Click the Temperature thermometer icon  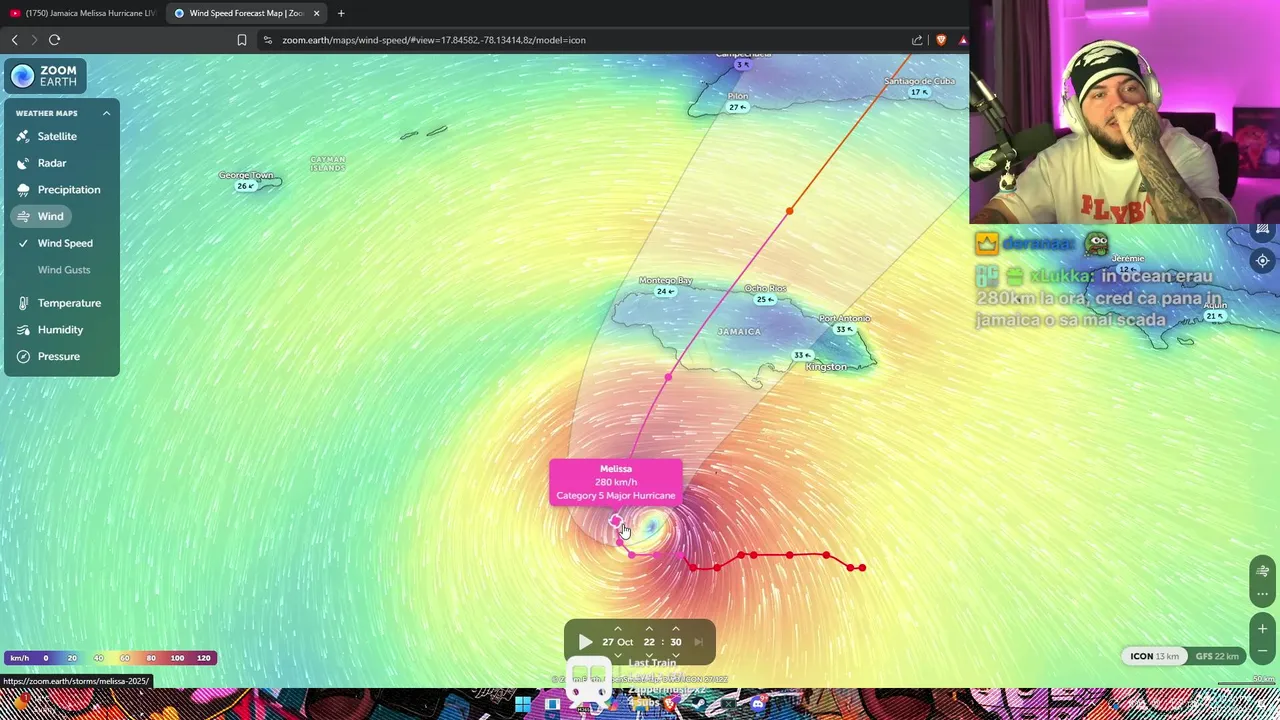pos(23,303)
